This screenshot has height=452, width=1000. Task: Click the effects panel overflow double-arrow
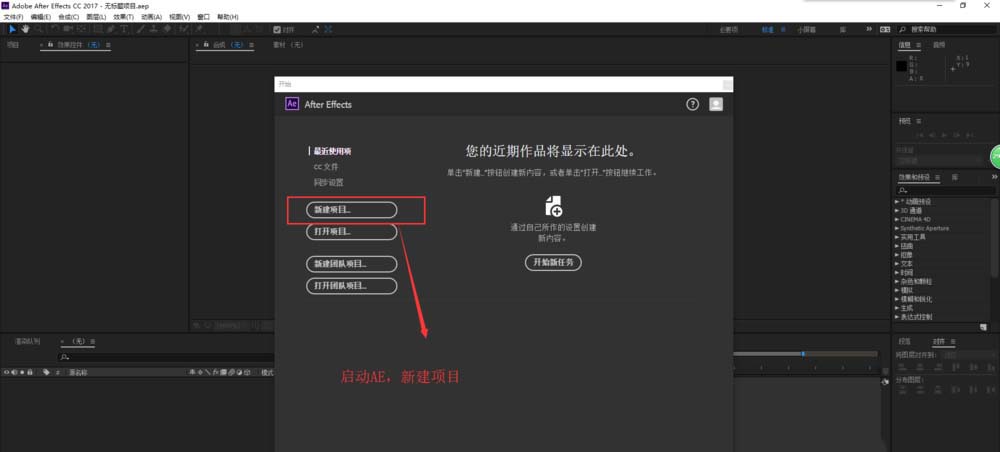pyautogui.click(x=994, y=177)
